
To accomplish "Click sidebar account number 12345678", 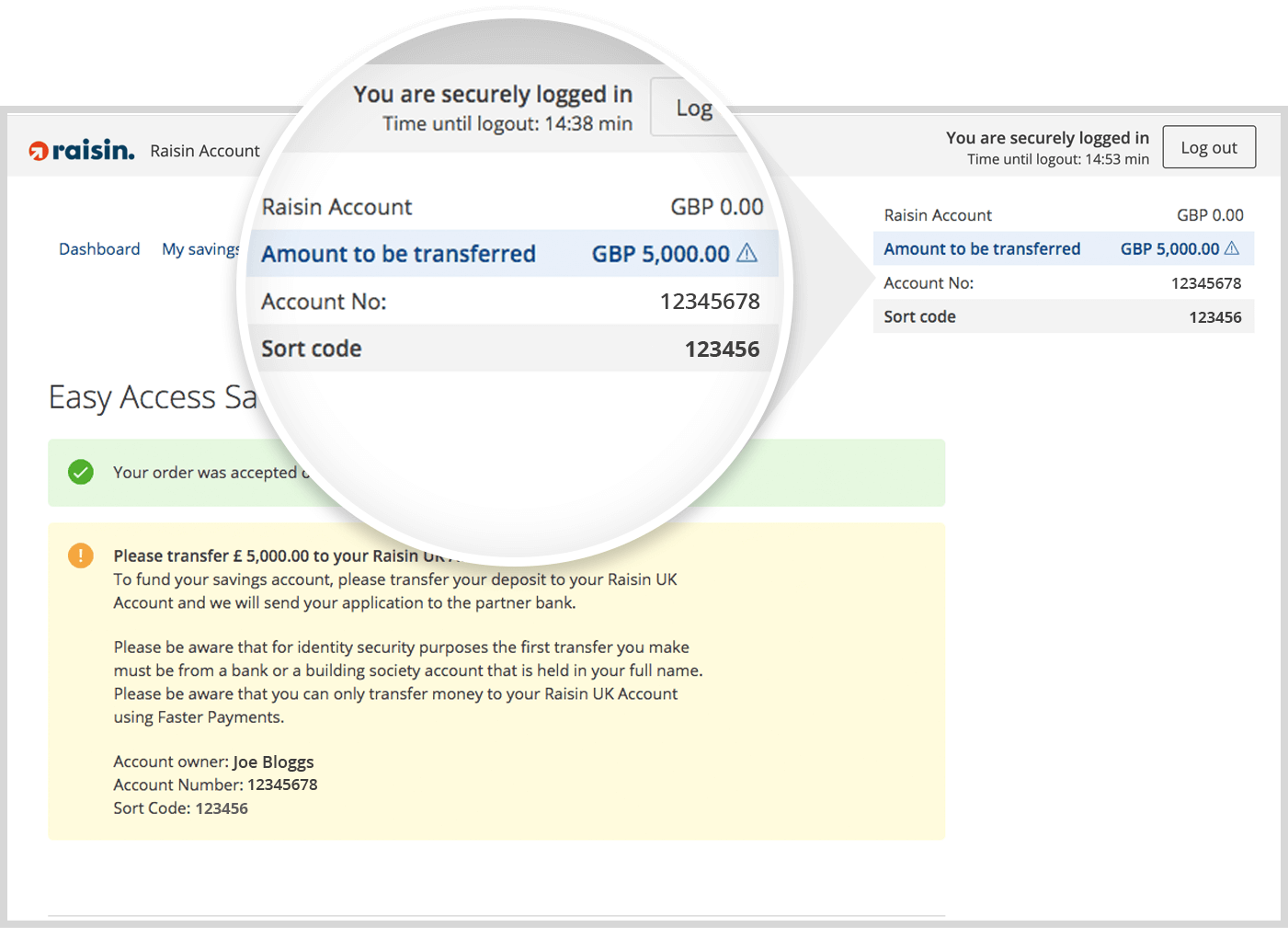I will point(1206,283).
